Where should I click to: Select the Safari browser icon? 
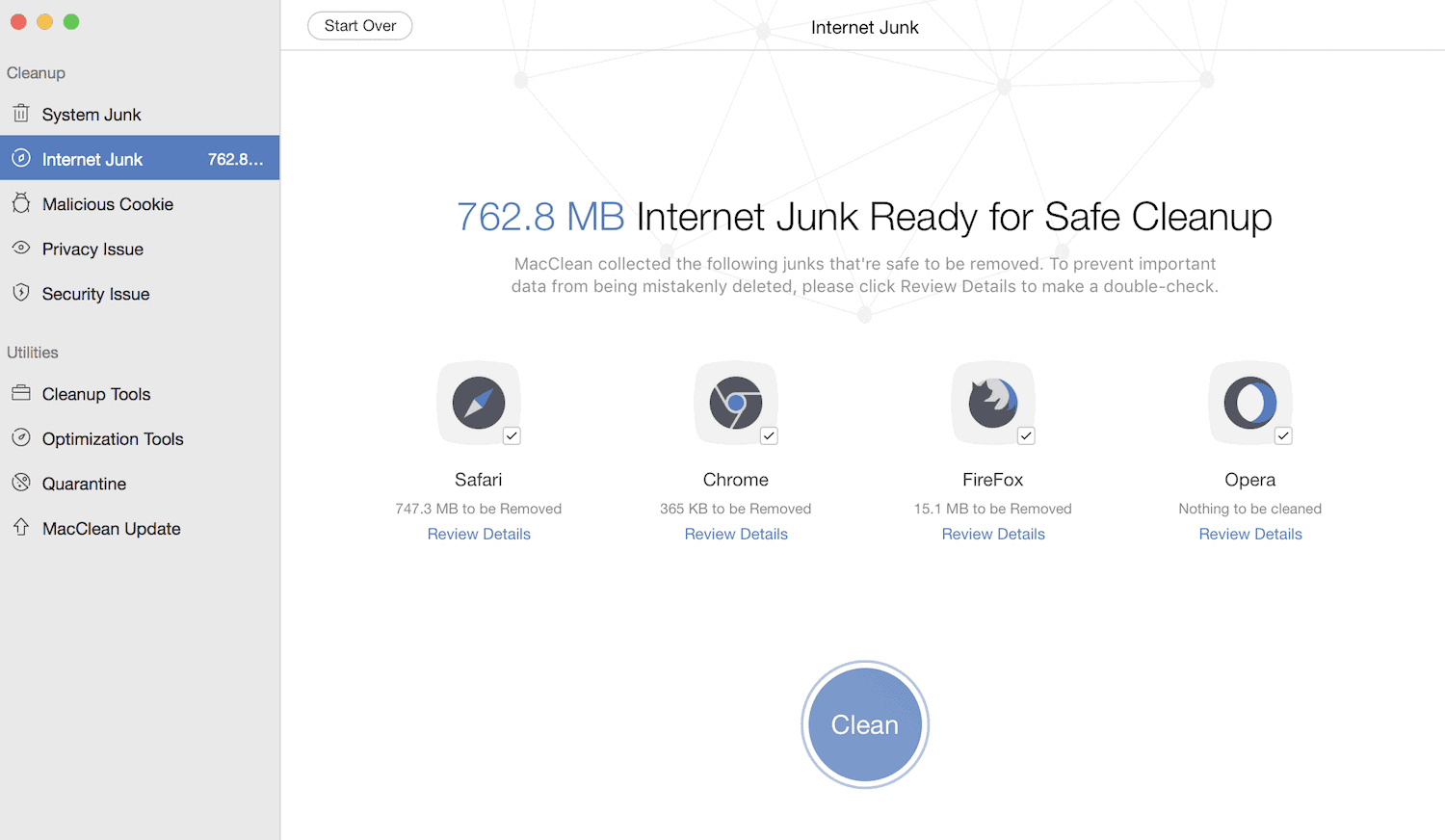(479, 403)
